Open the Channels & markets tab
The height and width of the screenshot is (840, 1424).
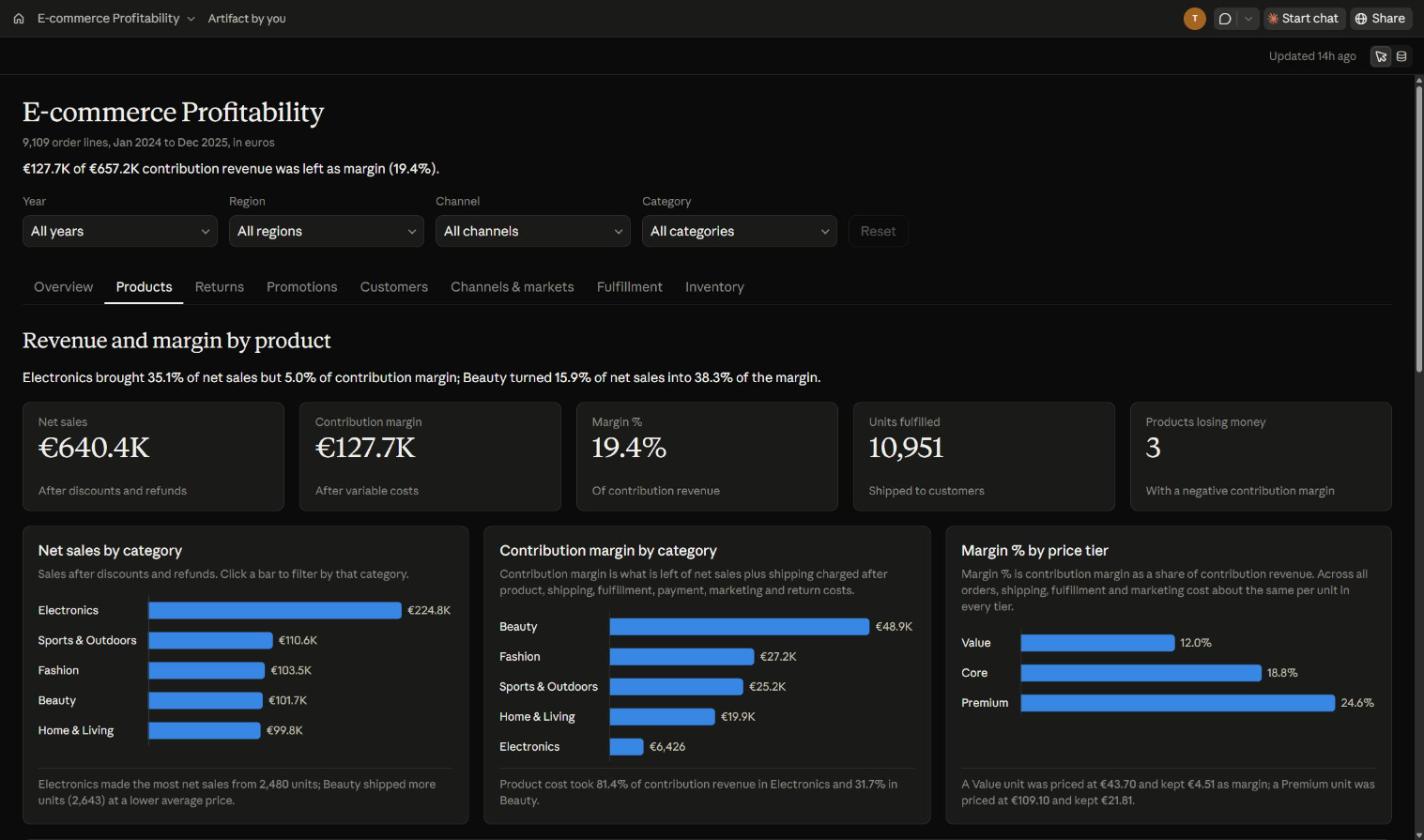512,287
